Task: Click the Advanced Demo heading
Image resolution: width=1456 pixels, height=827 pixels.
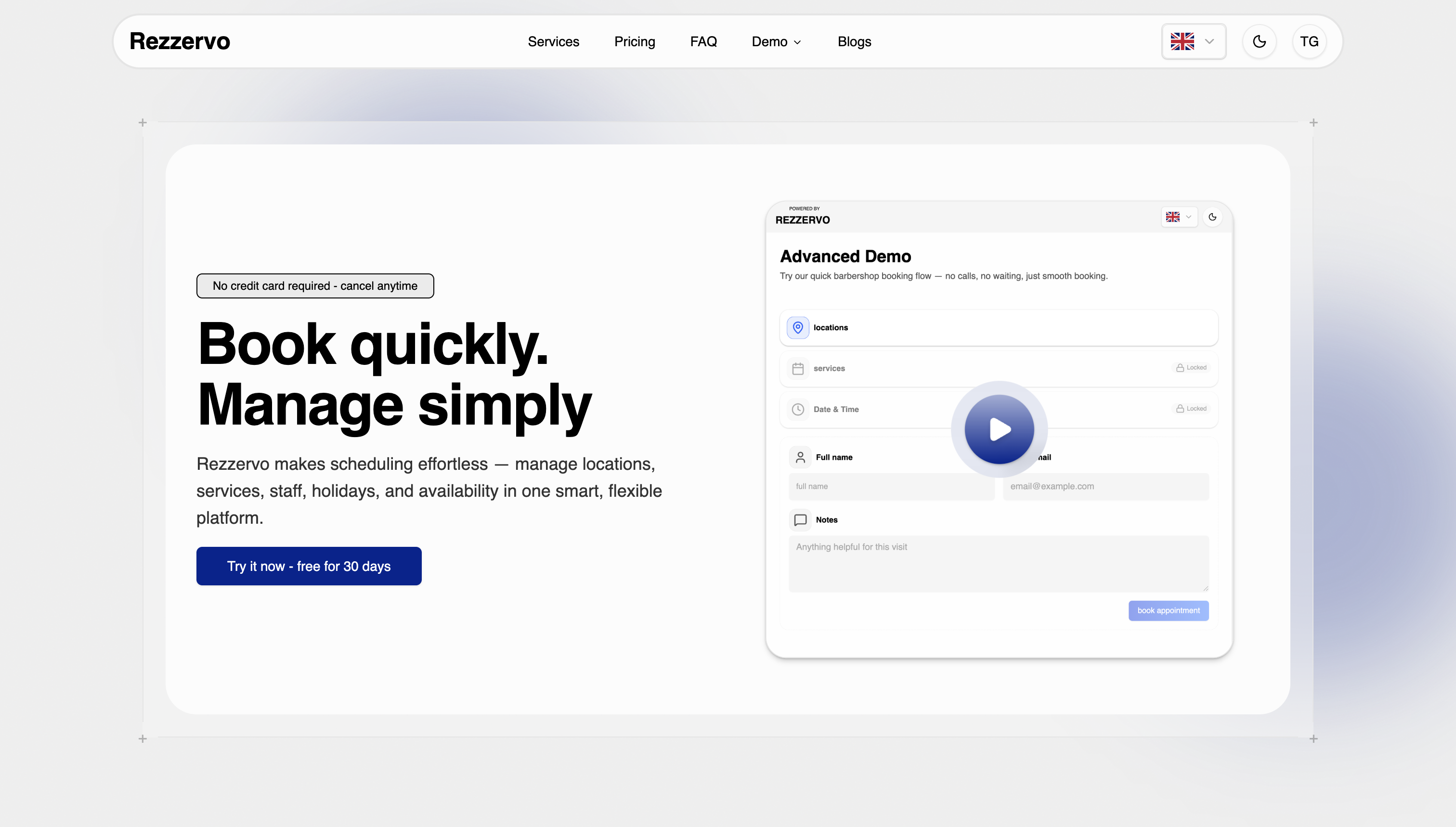Action: (845, 257)
